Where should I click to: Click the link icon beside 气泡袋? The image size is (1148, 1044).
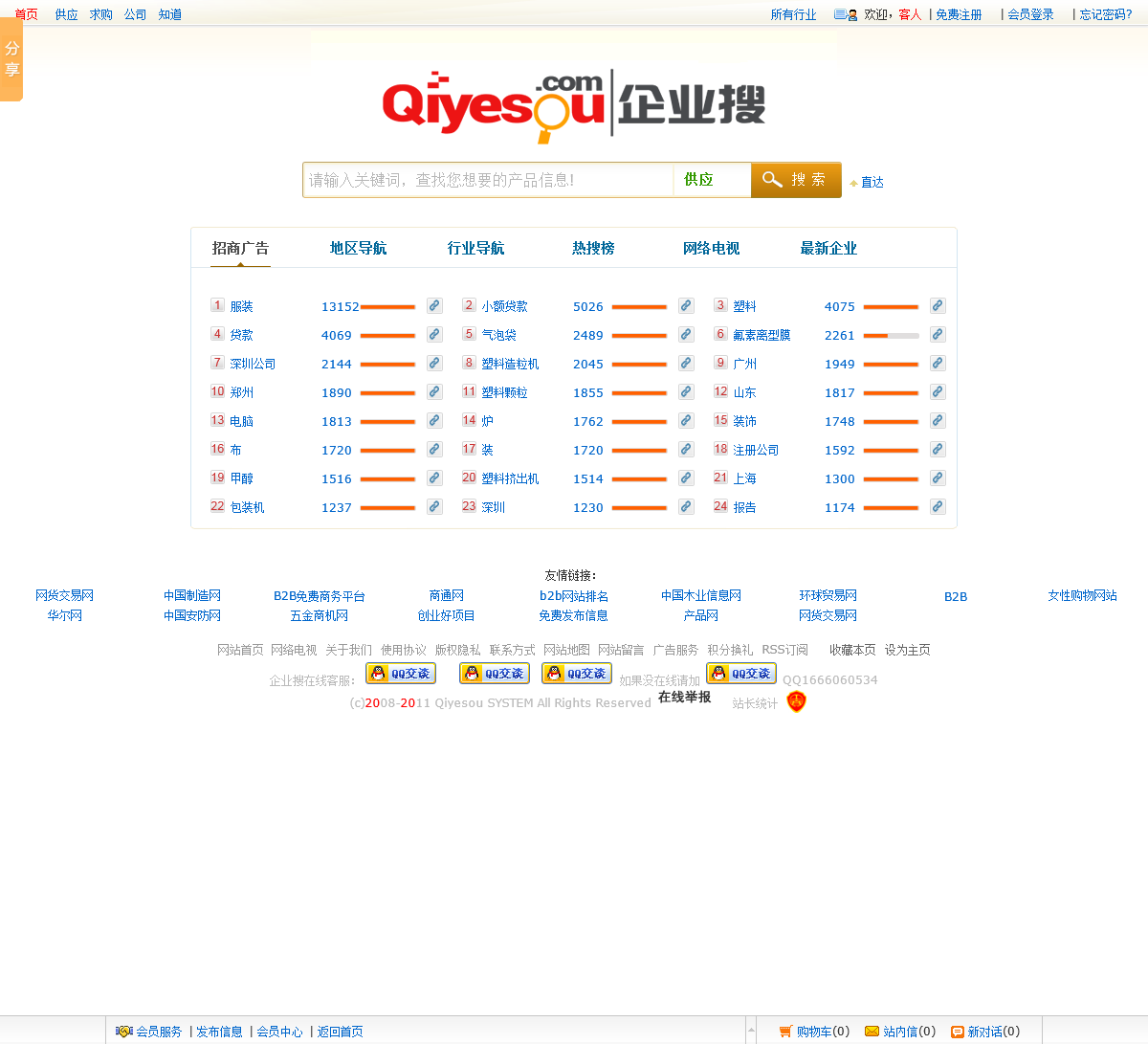point(686,335)
